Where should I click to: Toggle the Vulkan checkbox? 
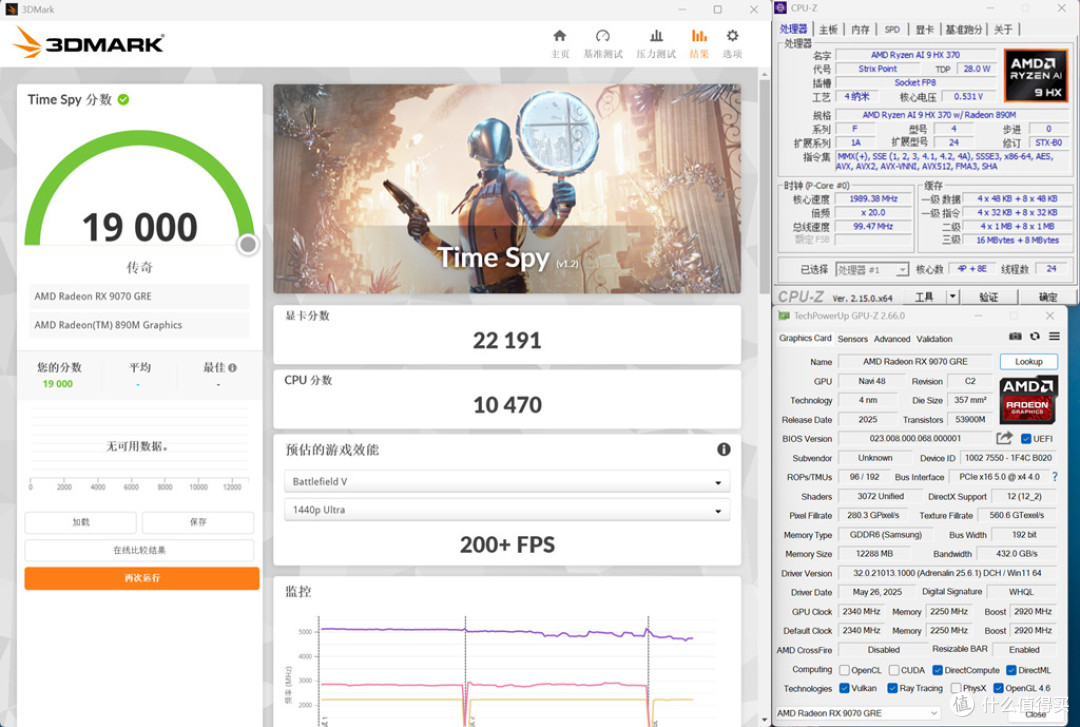pos(844,688)
